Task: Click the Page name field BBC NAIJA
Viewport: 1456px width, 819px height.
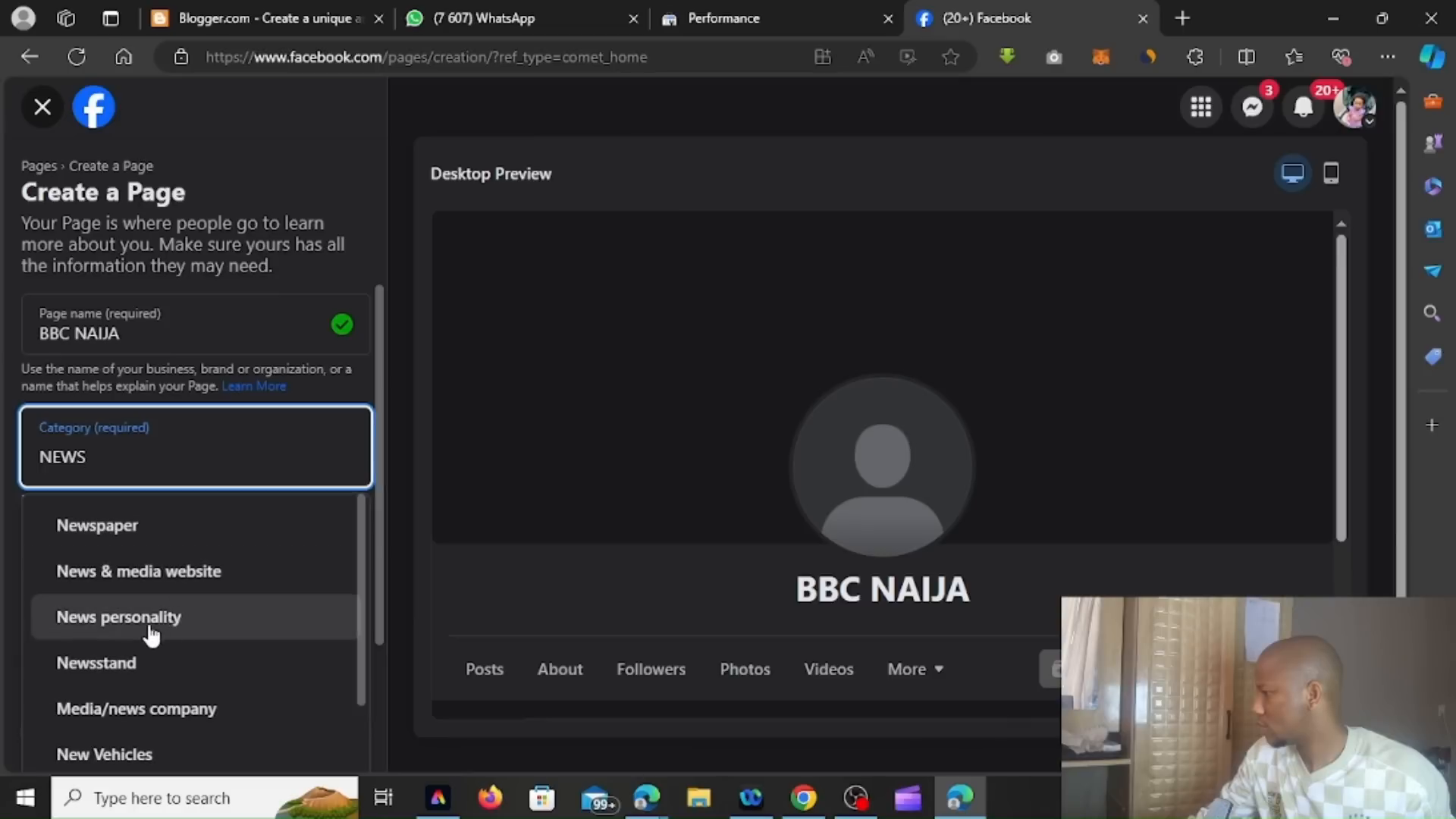Action: pyautogui.click(x=196, y=325)
